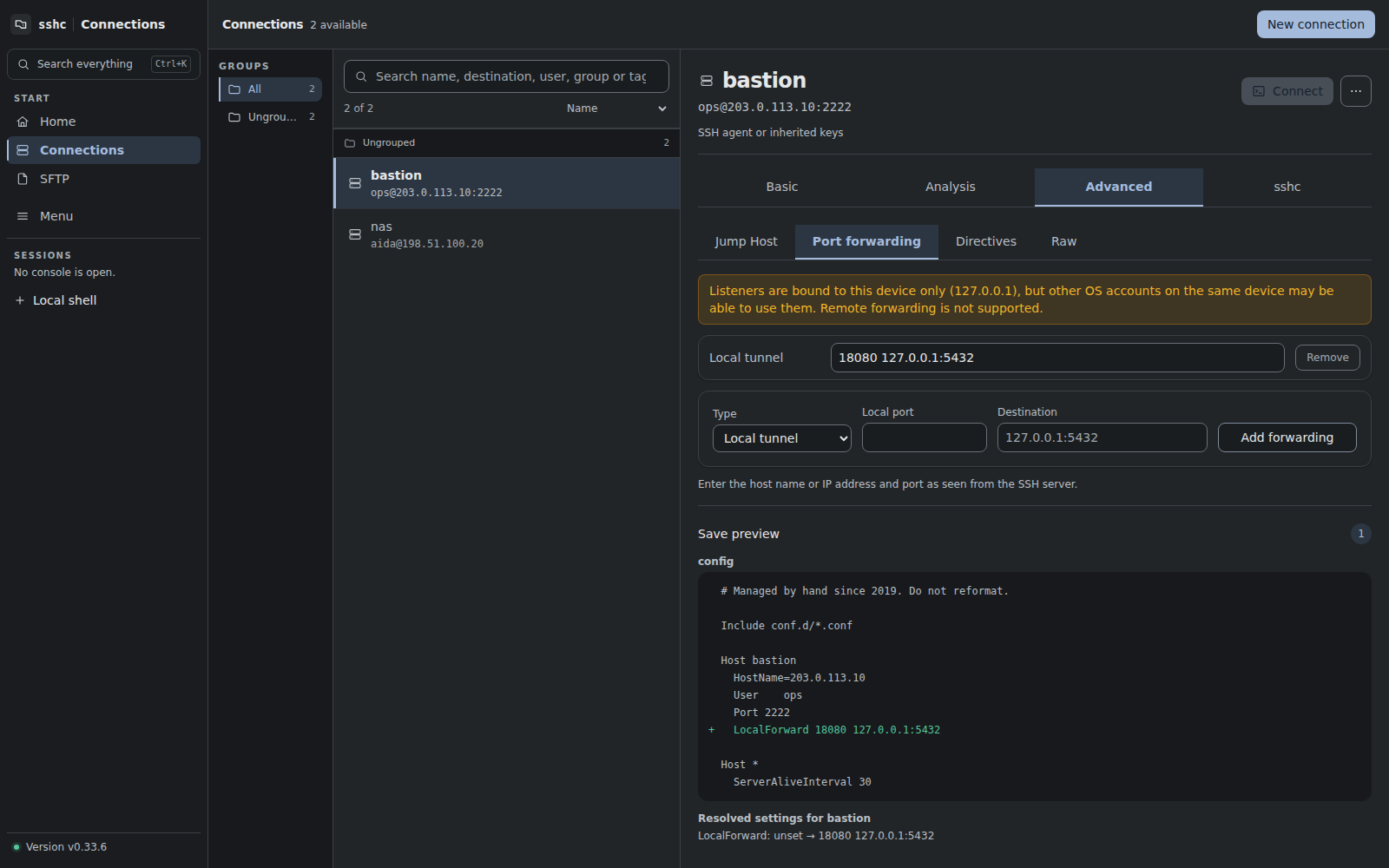Click the Connect button
The height and width of the screenshot is (868, 1389).
point(1287,91)
